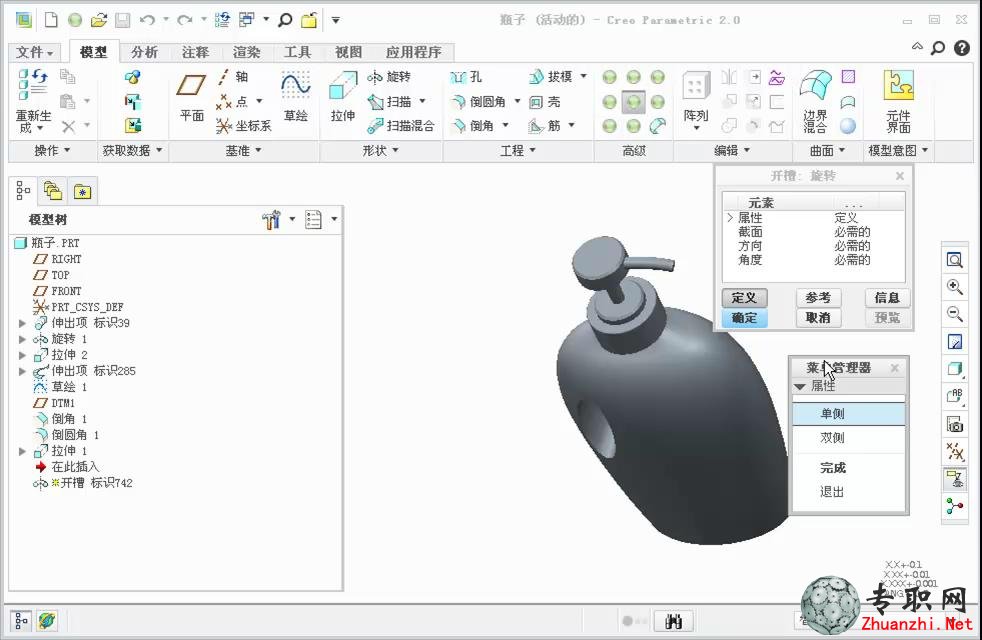Select the Round (倒圆角) tool

pyautogui.click(x=479, y=101)
